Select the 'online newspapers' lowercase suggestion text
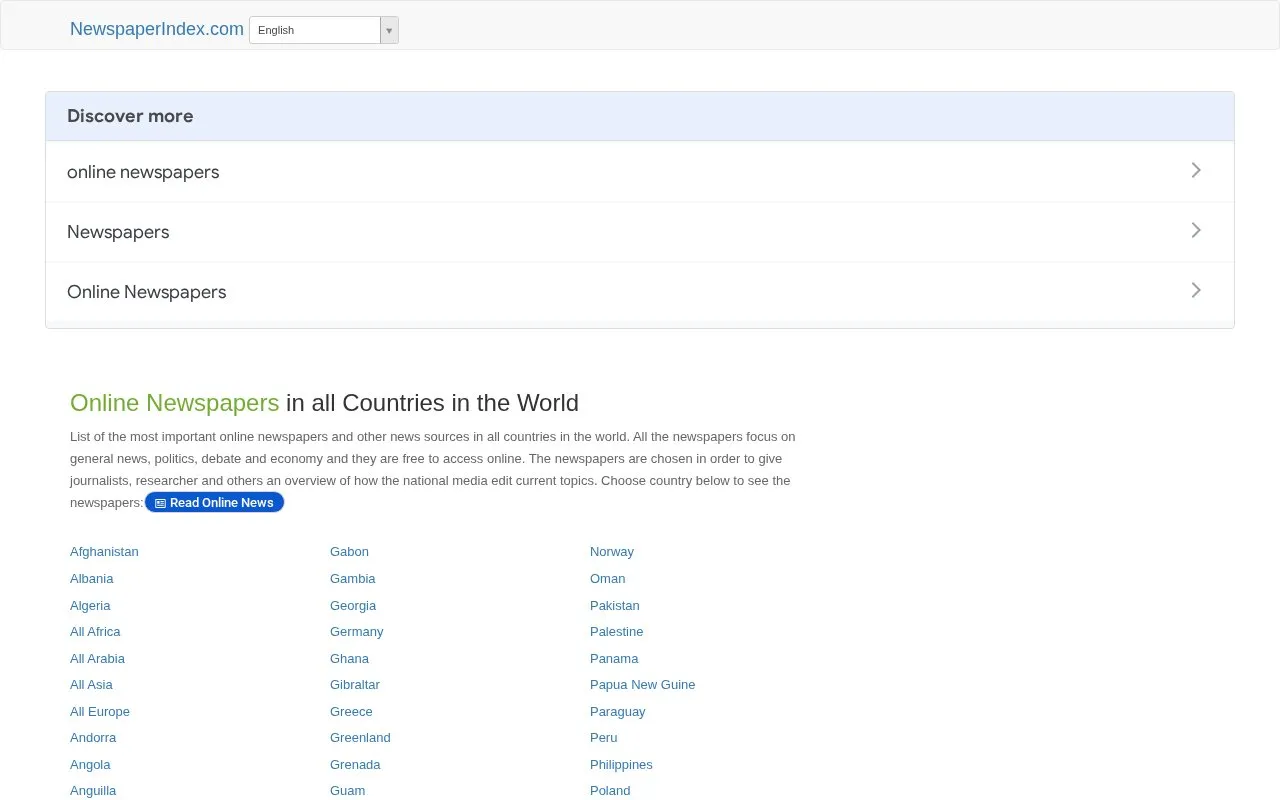This screenshot has height=800, width=1280. (143, 172)
